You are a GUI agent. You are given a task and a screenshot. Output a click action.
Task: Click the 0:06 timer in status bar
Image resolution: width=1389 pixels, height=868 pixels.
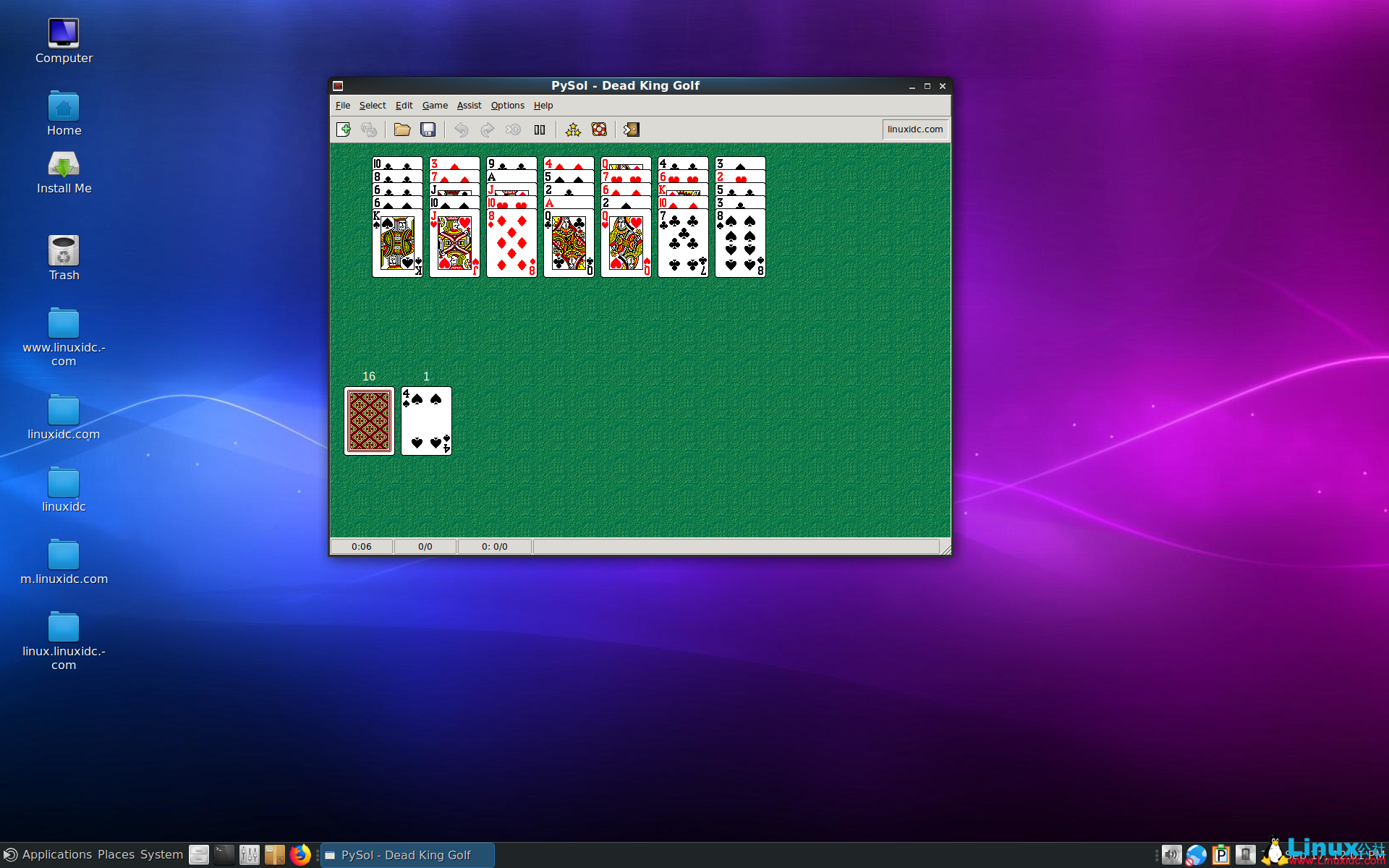(362, 547)
